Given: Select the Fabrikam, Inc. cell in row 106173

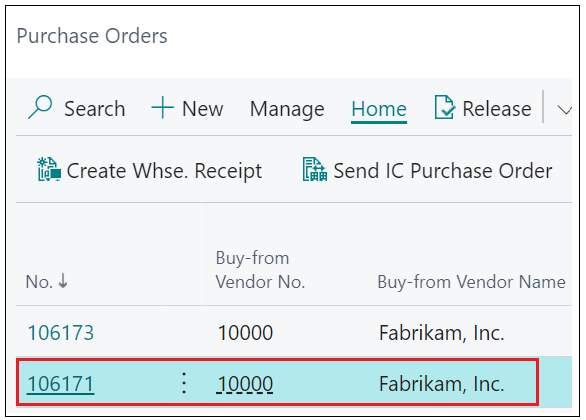Looking at the screenshot, I should [x=442, y=333].
